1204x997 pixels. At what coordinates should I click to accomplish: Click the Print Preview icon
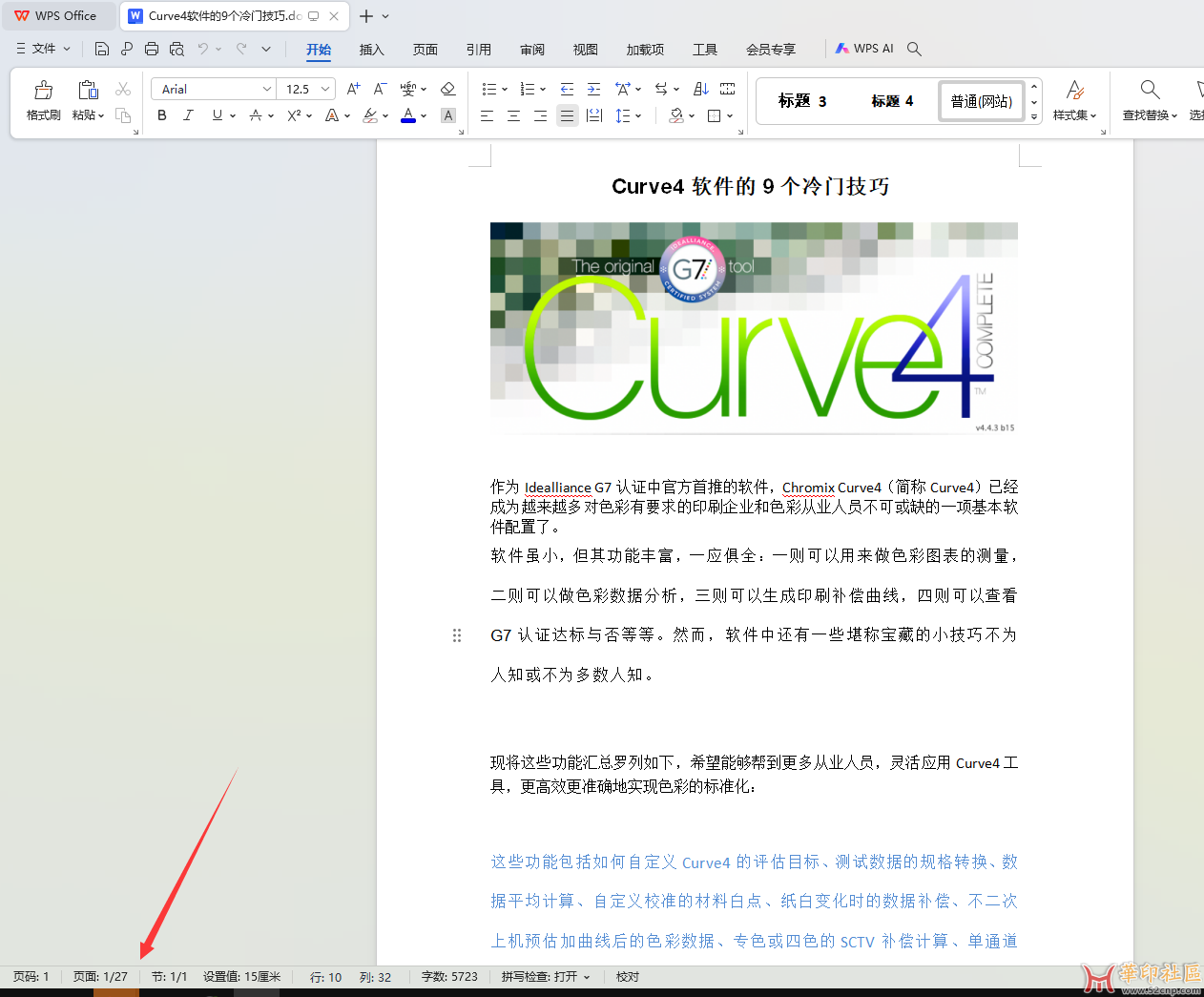(x=176, y=49)
